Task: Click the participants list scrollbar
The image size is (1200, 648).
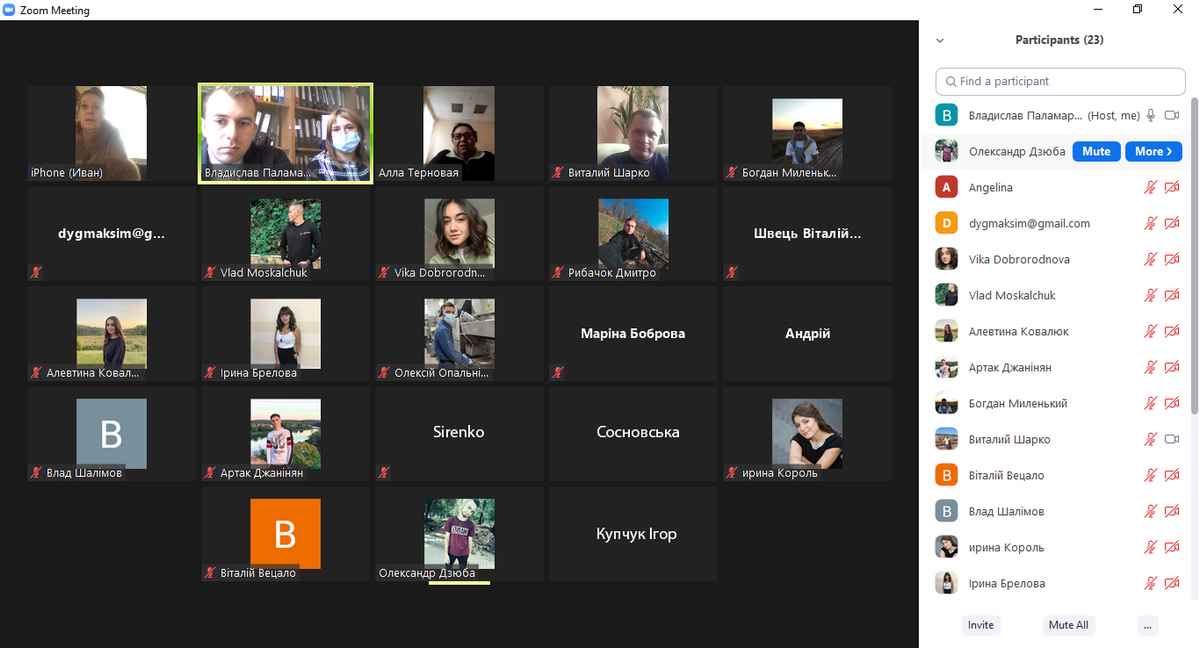Action: tap(1194, 260)
